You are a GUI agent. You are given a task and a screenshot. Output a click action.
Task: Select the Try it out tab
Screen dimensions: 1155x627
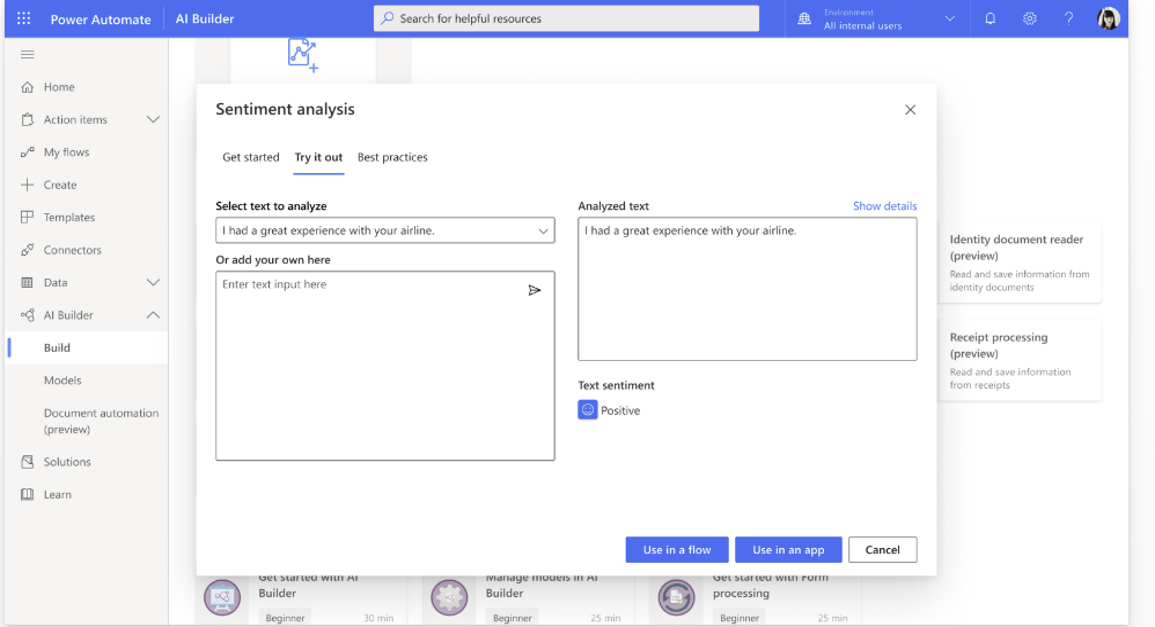(x=318, y=157)
